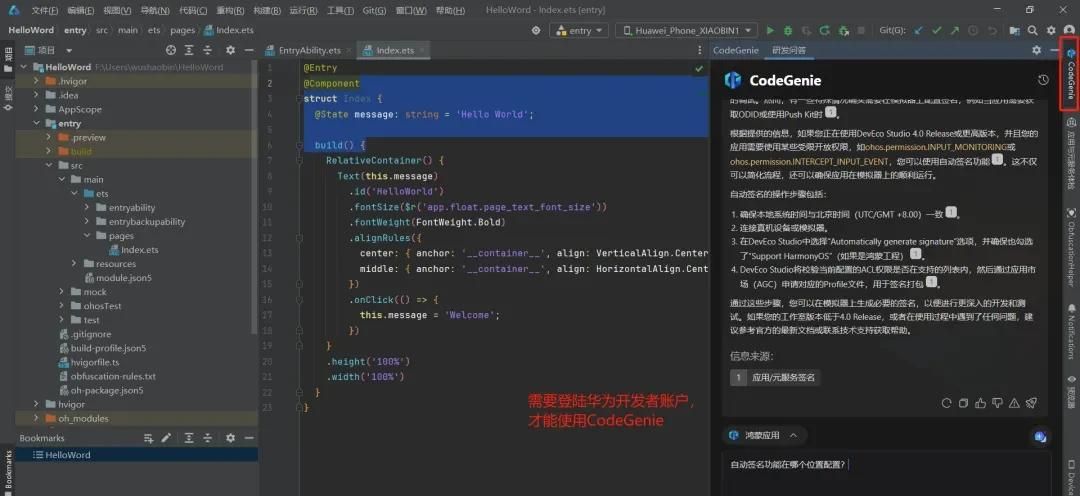This screenshot has height=496, width=1080.
Task: Open CodeGenie panel gear settings
Action: click(1037, 50)
